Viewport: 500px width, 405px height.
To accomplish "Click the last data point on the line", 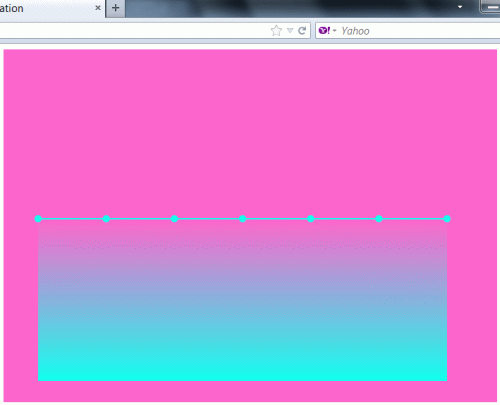I will pos(447,219).
